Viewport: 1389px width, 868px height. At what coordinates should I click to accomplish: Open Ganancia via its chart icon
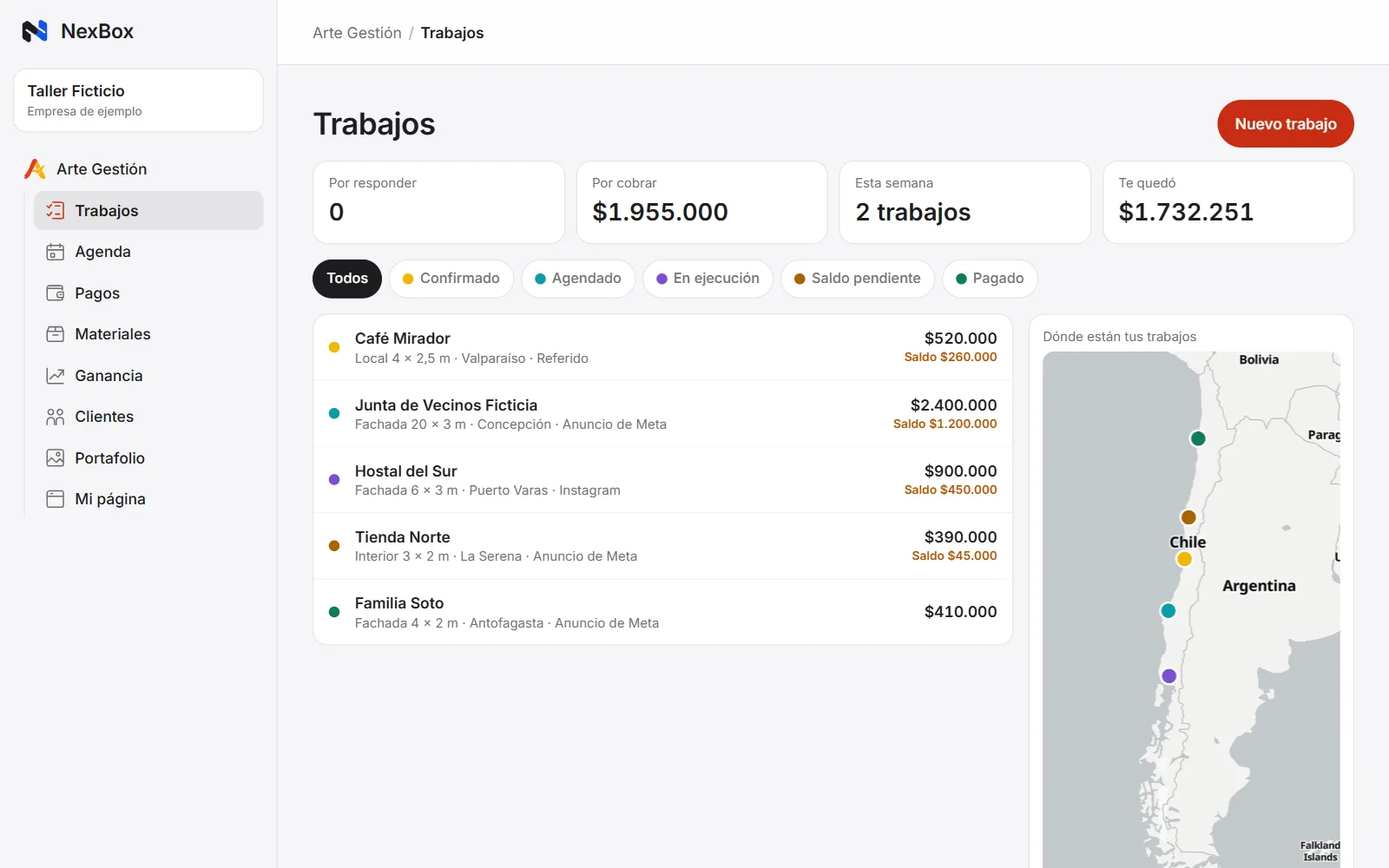coord(56,375)
